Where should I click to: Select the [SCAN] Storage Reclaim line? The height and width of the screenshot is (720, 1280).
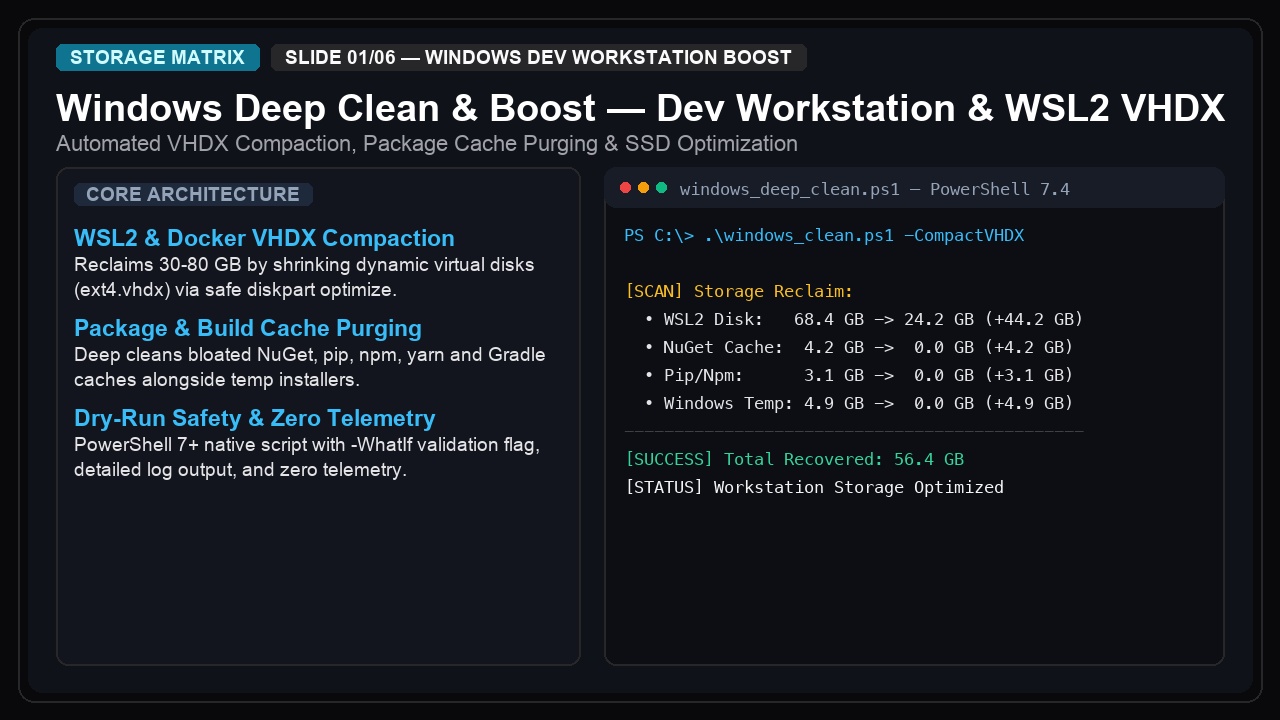tap(739, 292)
